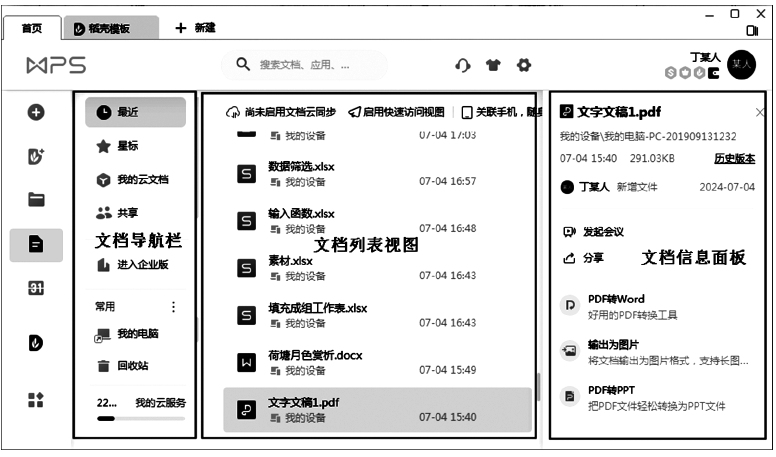Click 尚未启用文档云同步 to enable cloud sync
This screenshot has height=457, width=776.
282,112
